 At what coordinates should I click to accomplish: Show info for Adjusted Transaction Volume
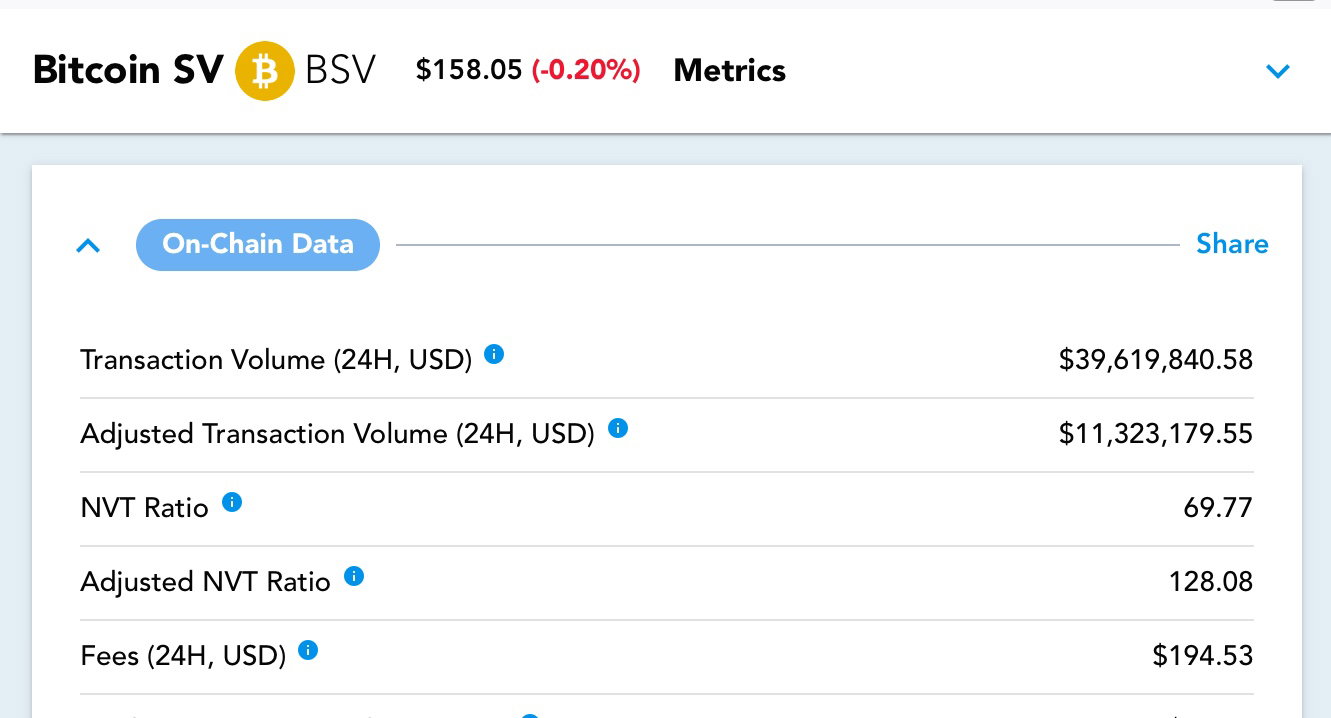point(618,428)
